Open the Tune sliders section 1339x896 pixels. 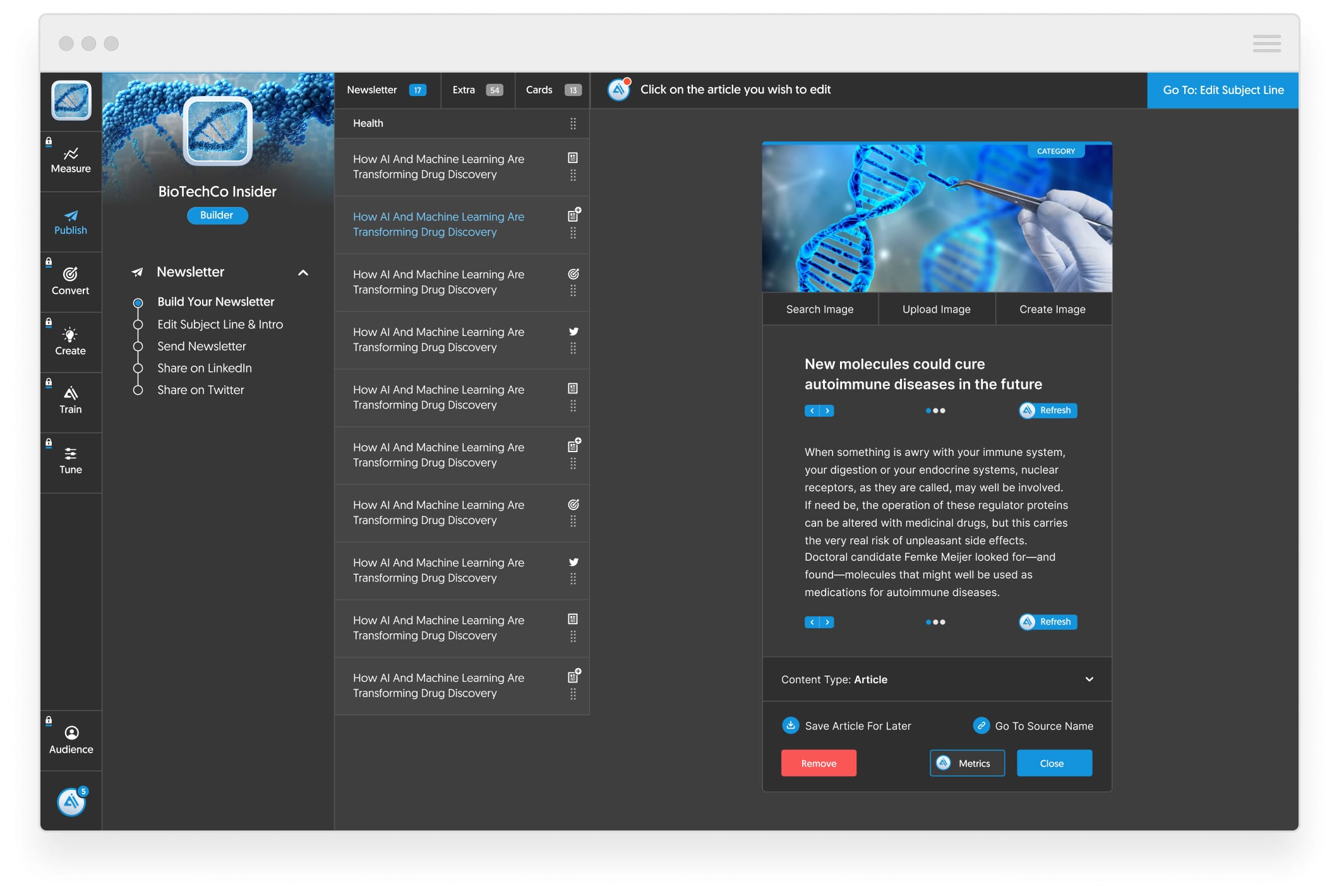click(71, 462)
